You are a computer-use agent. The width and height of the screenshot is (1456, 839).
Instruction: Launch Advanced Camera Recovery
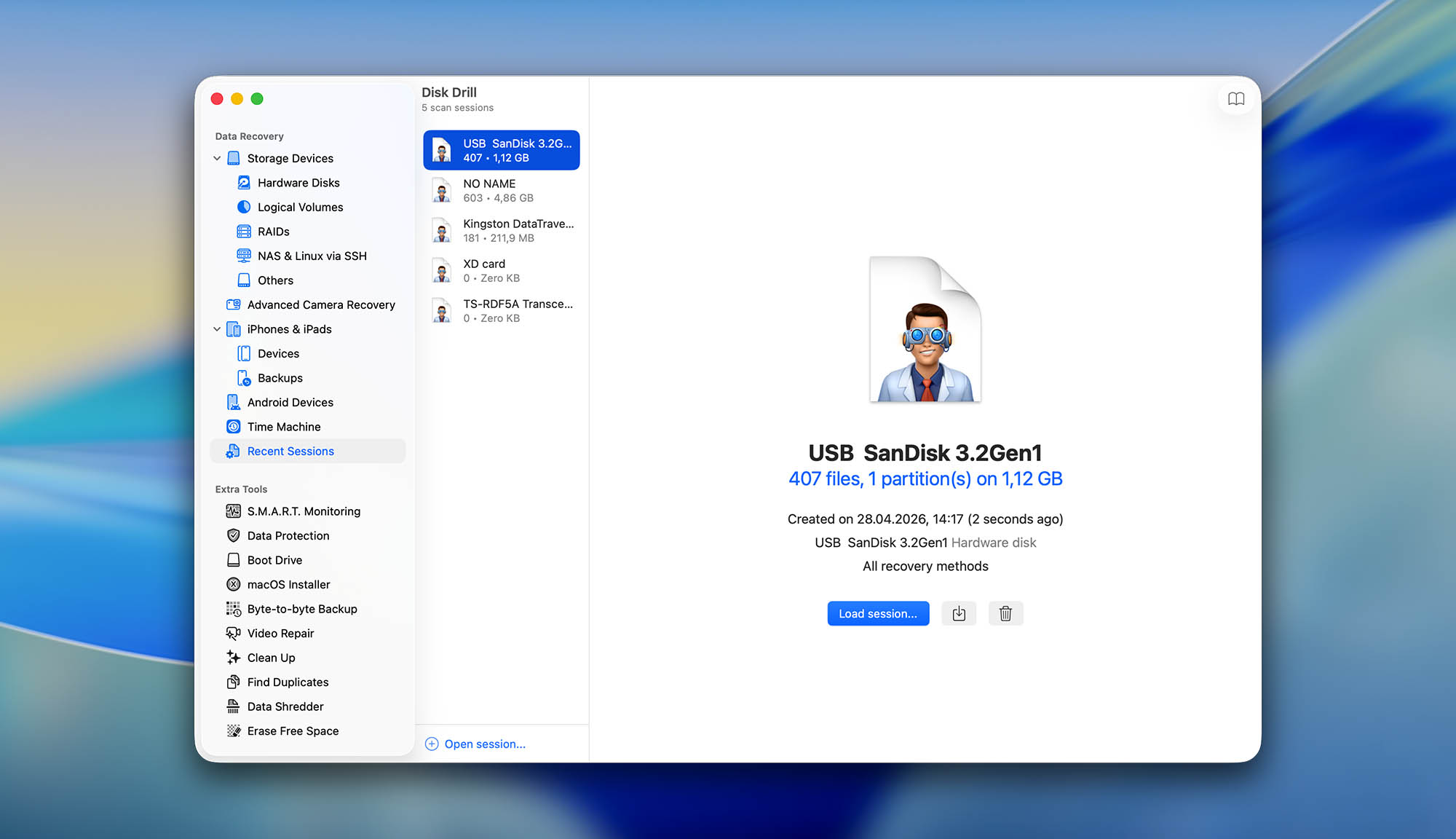click(320, 304)
